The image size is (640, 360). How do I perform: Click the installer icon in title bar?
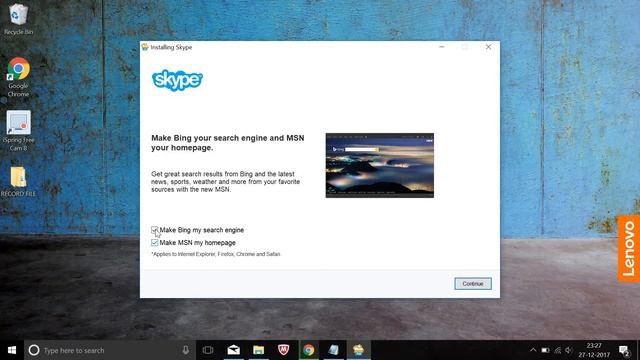tap(145, 47)
